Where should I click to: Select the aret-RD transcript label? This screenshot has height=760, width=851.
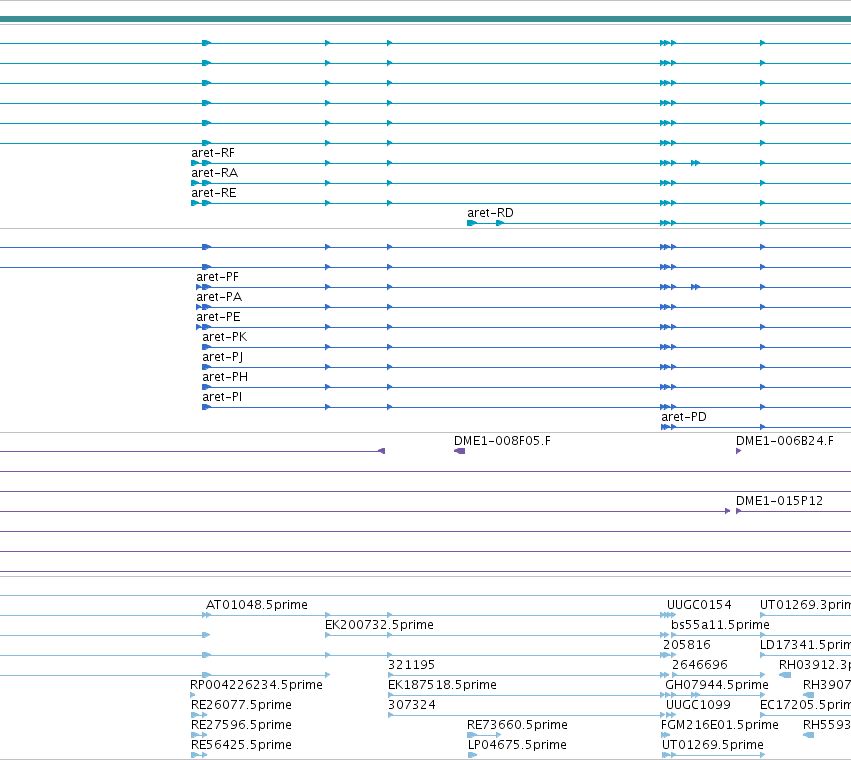pyautogui.click(x=490, y=213)
